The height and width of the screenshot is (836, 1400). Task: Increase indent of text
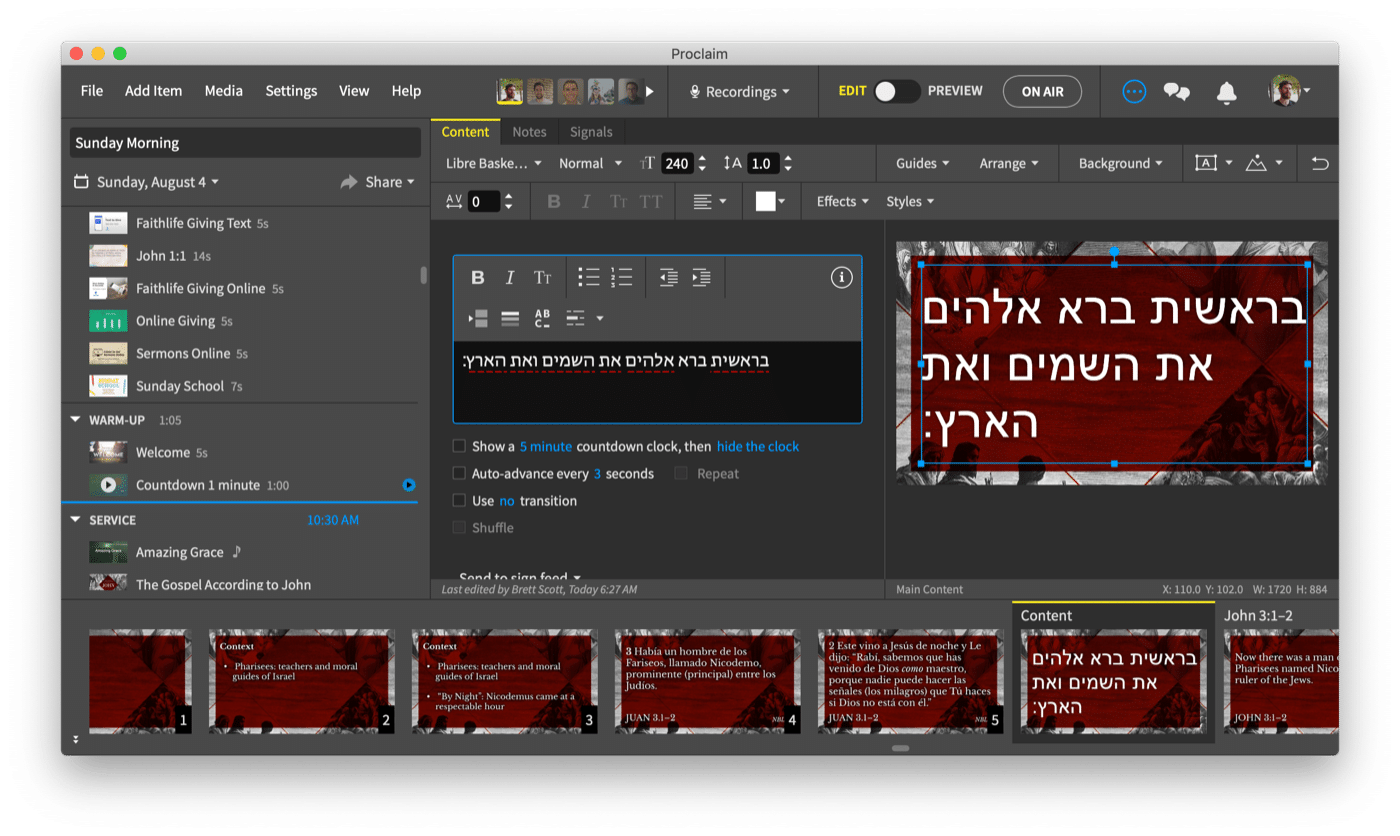701,277
